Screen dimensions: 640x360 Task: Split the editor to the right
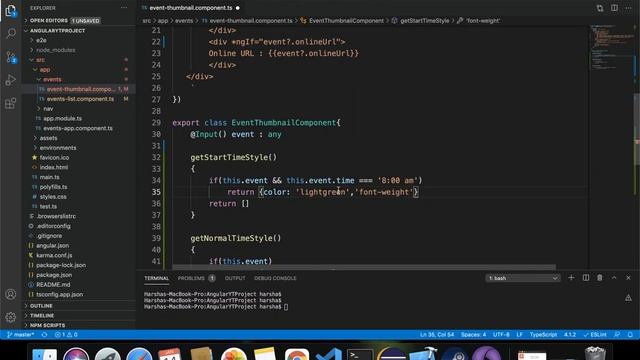coord(614,8)
